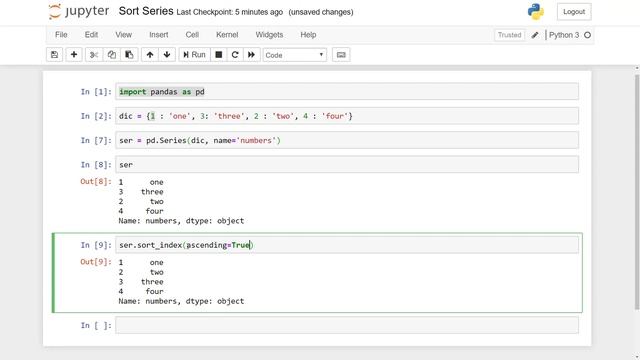This screenshot has height=360, width=640.
Task: Copy selected cells icon
Action: [111, 55]
